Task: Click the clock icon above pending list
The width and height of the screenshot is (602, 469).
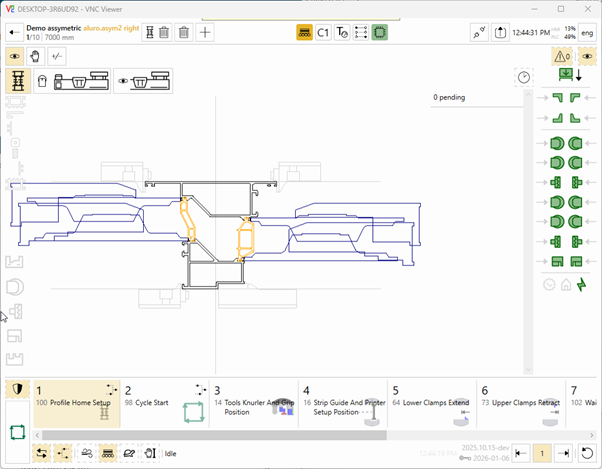Action: [523, 77]
